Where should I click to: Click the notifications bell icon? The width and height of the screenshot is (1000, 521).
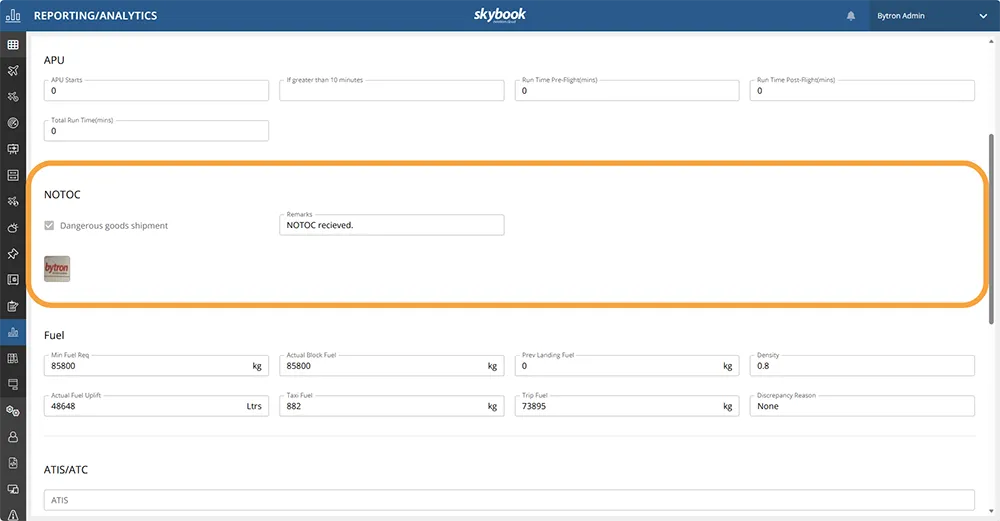click(851, 16)
